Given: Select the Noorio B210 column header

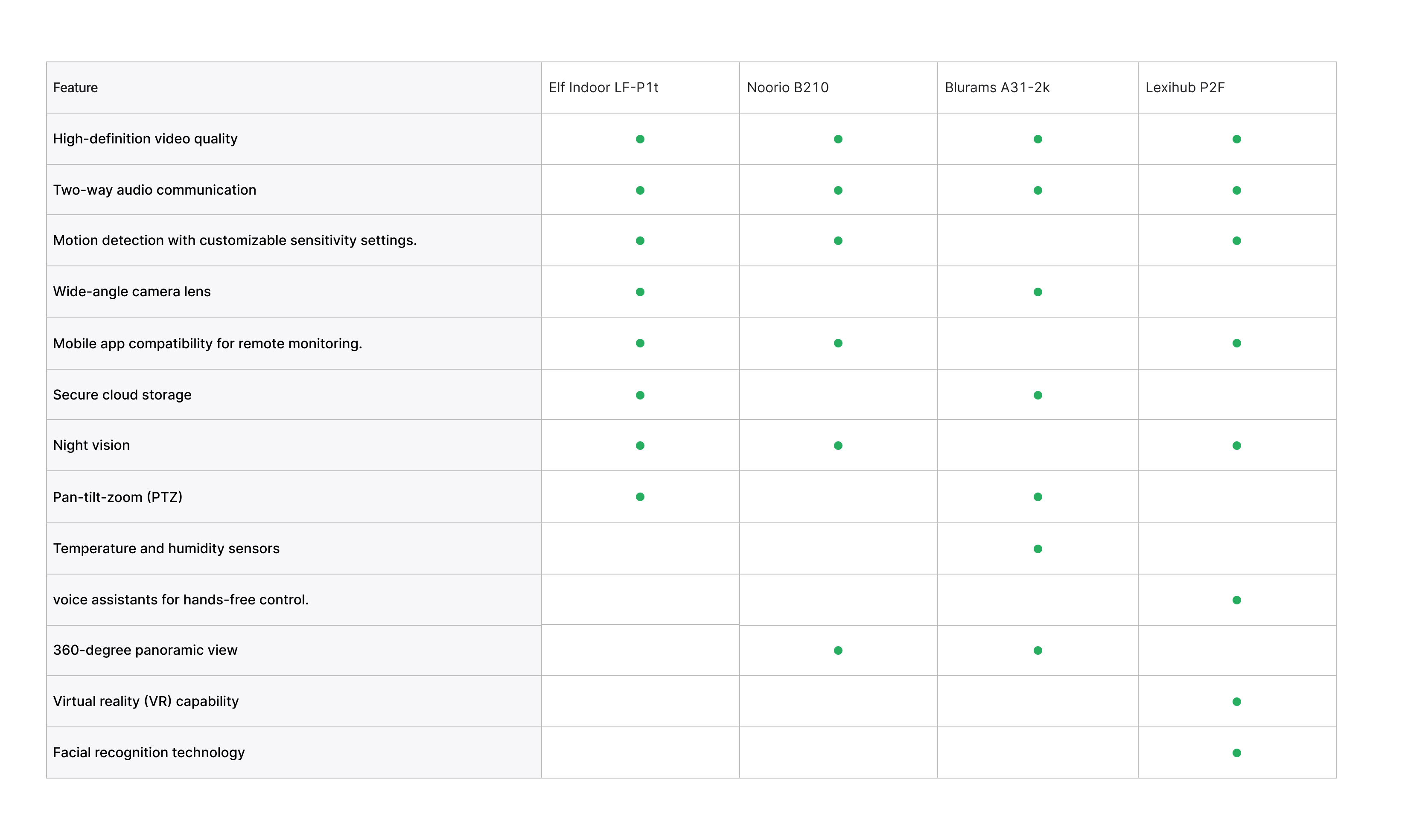Looking at the screenshot, I should (x=787, y=88).
